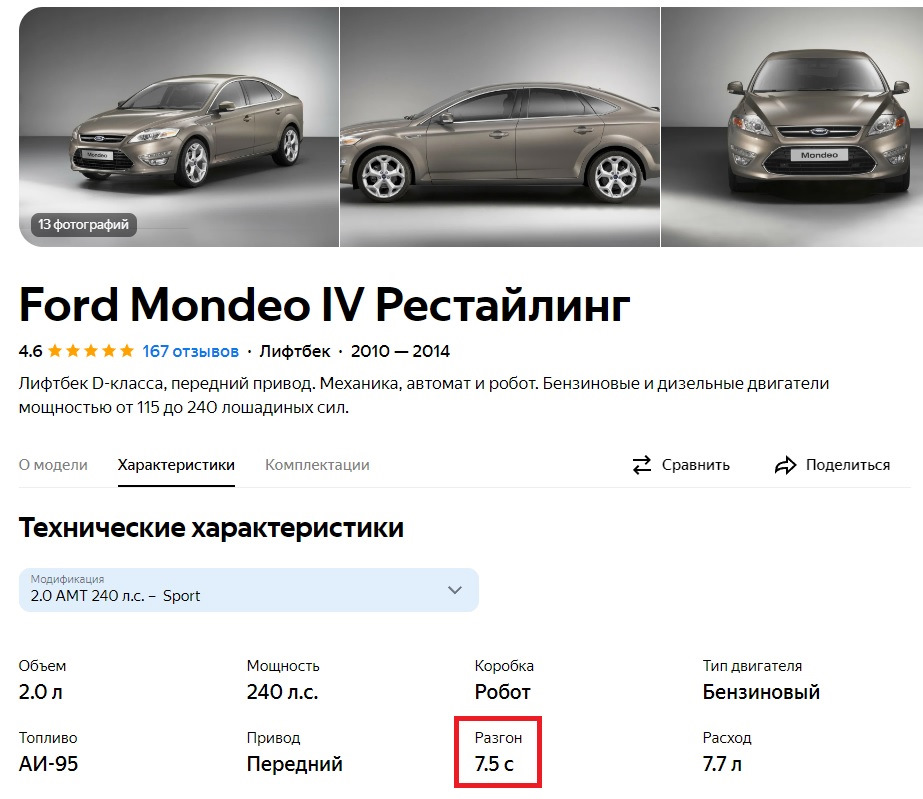Click the "Ford Mondeo IV Рестайлинг" heading
The image size is (923, 799).
325,304
